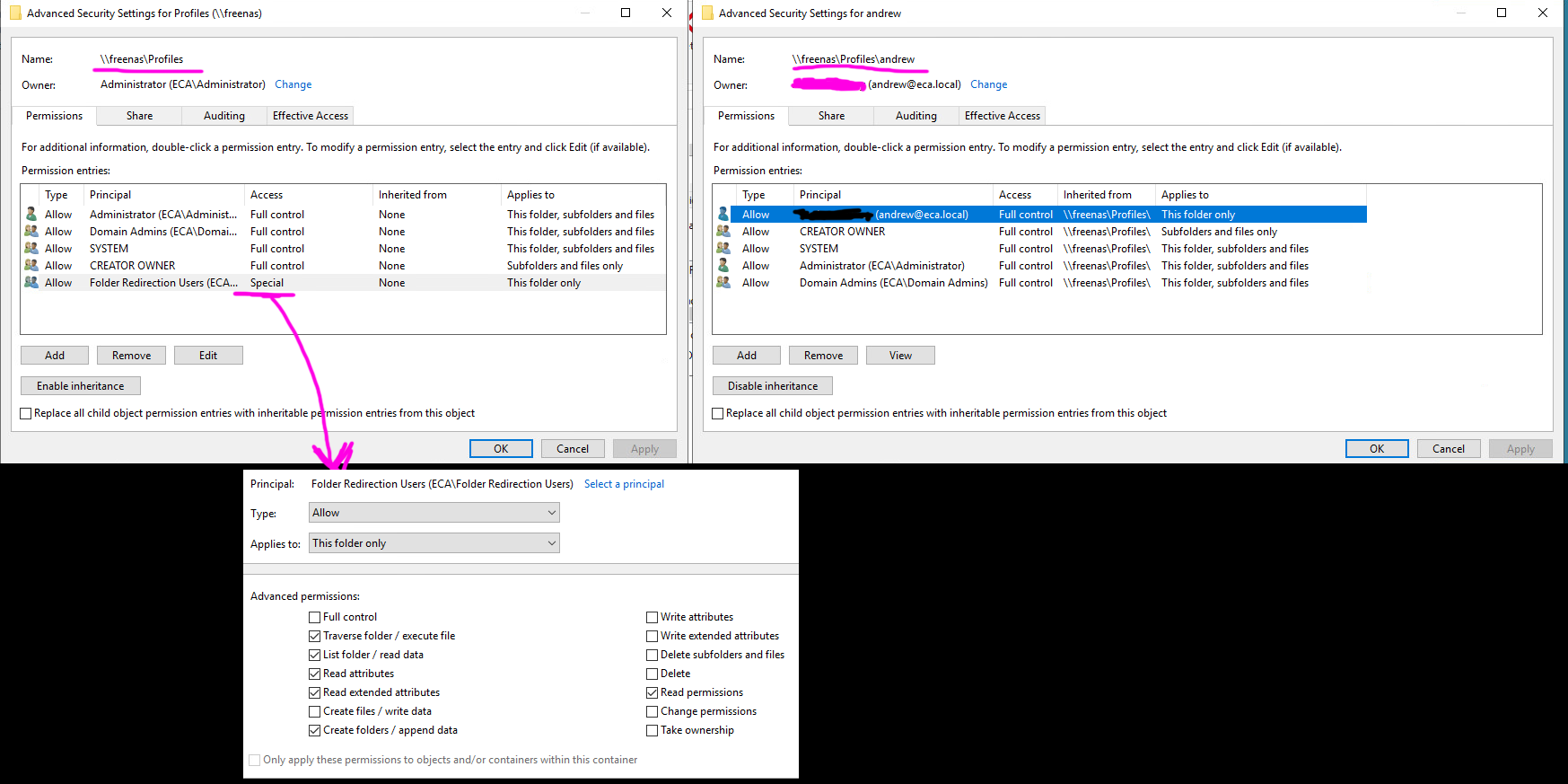Viewport: 1568px width, 784px height.
Task: Click group icon of CREATOR OWNER entry in Profiles window
Action: [x=31, y=265]
